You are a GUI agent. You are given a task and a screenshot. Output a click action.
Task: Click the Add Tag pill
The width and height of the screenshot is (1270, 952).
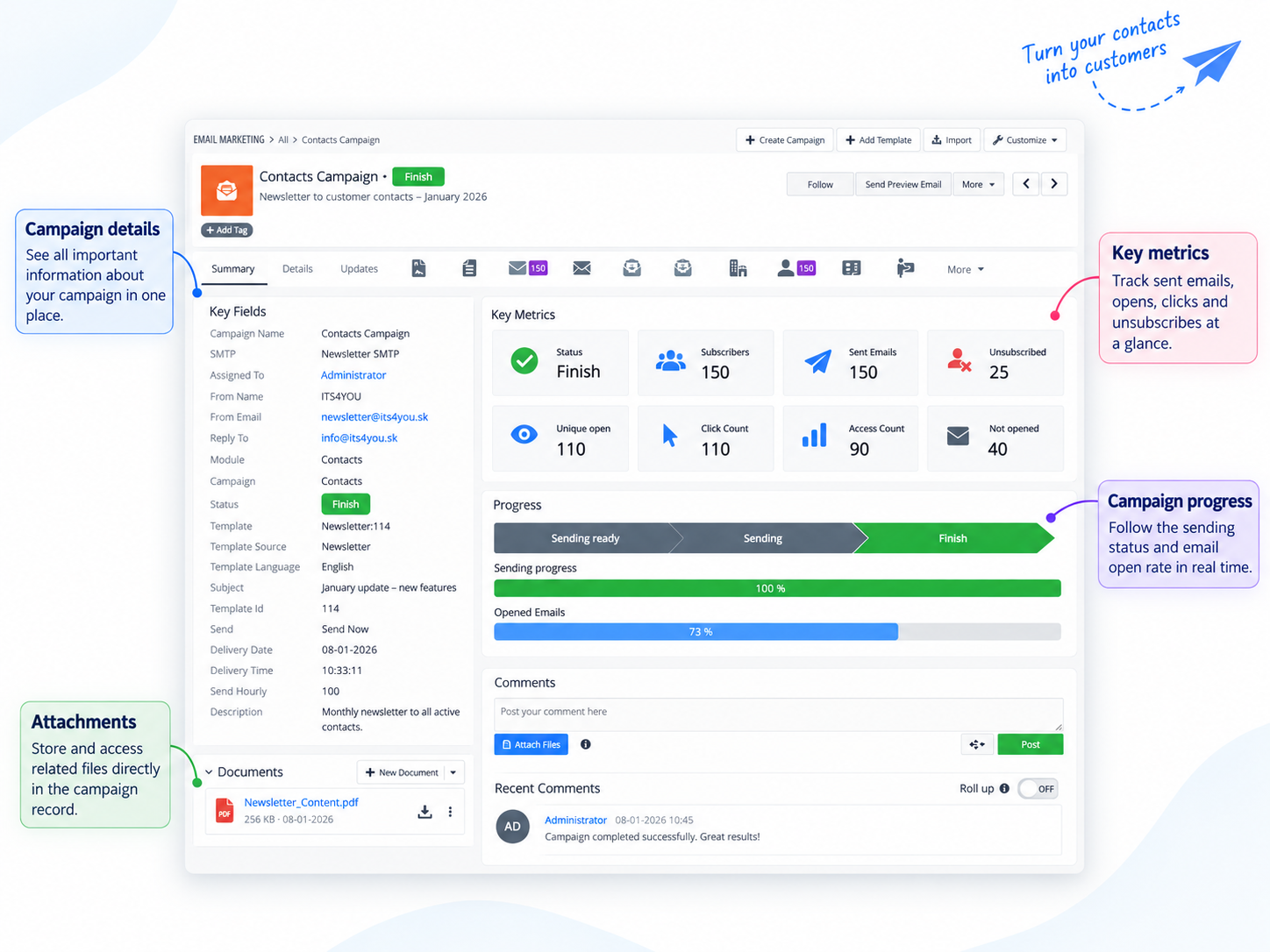(x=227, y=230)
